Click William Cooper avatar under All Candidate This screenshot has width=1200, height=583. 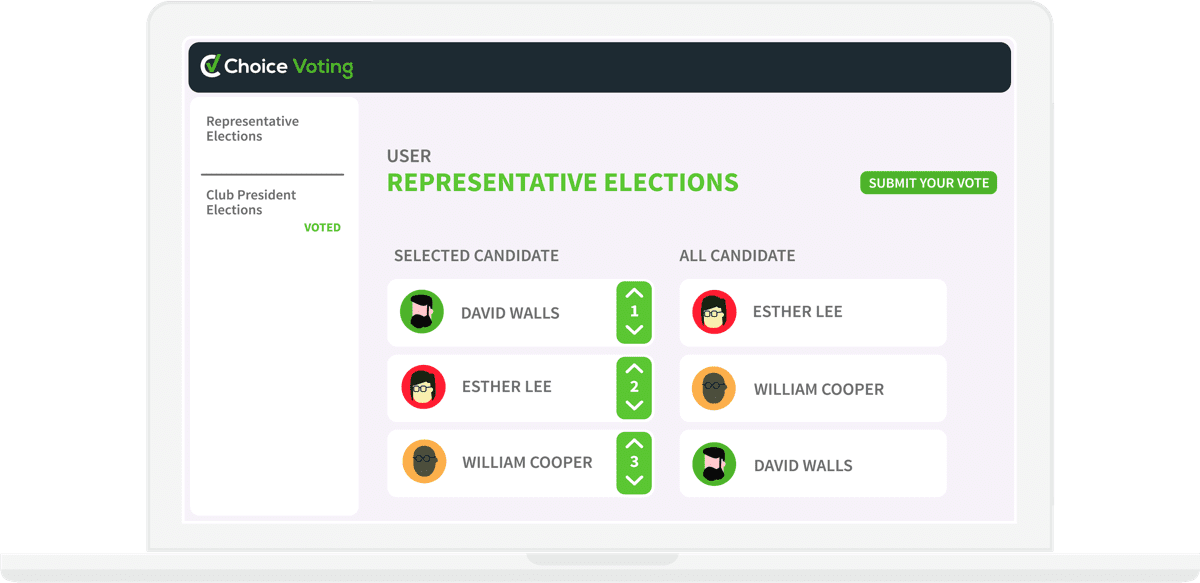pos(714,388)
